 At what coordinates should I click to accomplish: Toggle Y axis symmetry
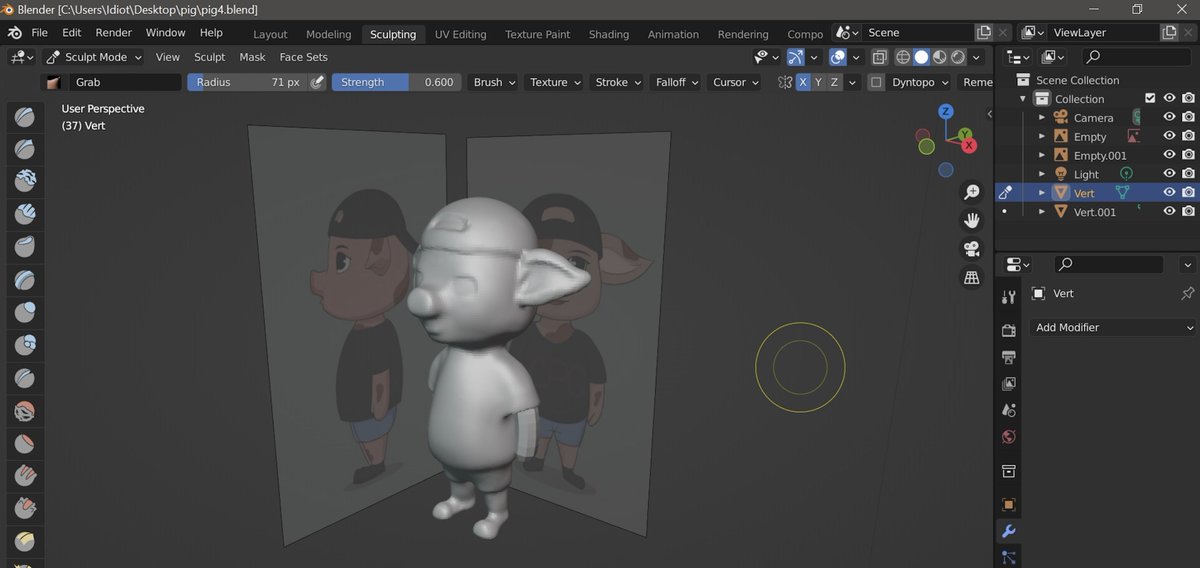click(x=818, y=82)
